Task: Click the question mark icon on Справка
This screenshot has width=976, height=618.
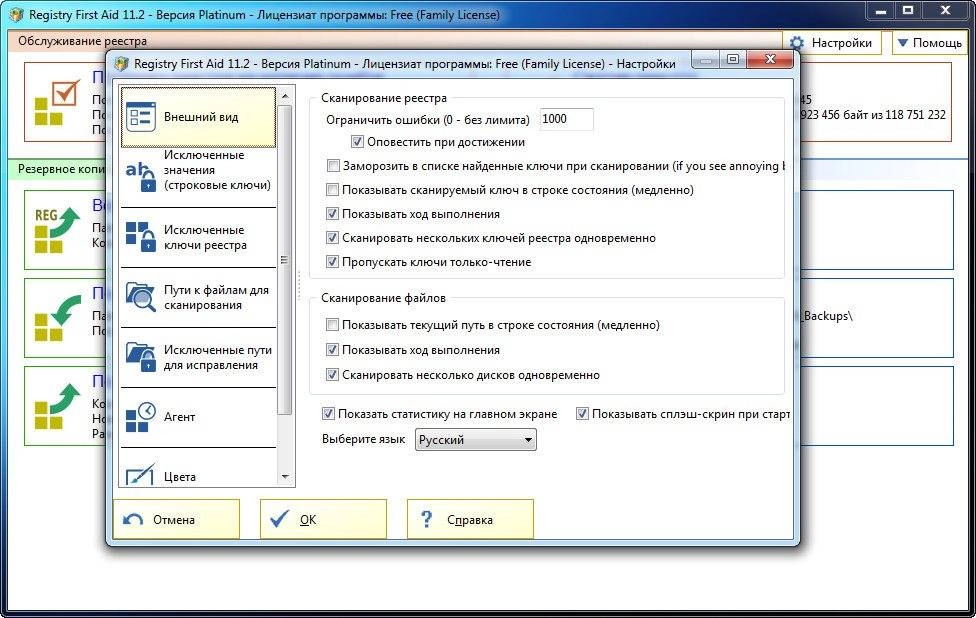Action: pos(426,518)
